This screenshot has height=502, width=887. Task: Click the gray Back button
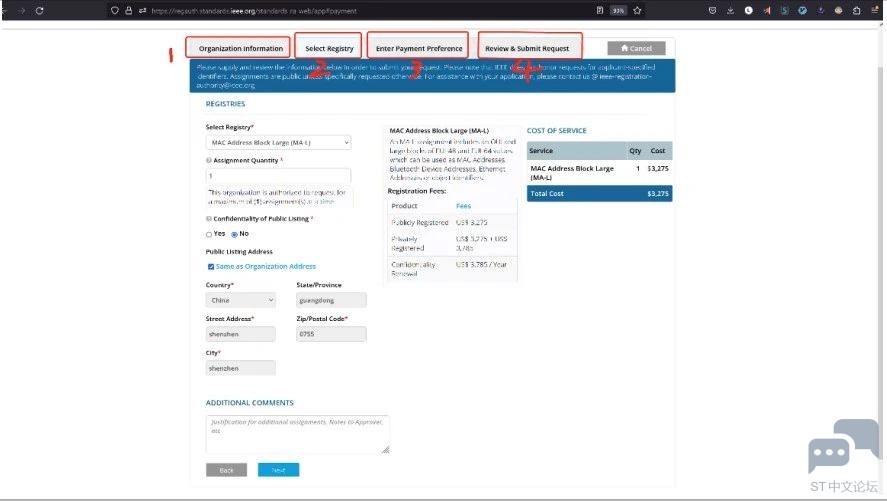pos(226,470)
